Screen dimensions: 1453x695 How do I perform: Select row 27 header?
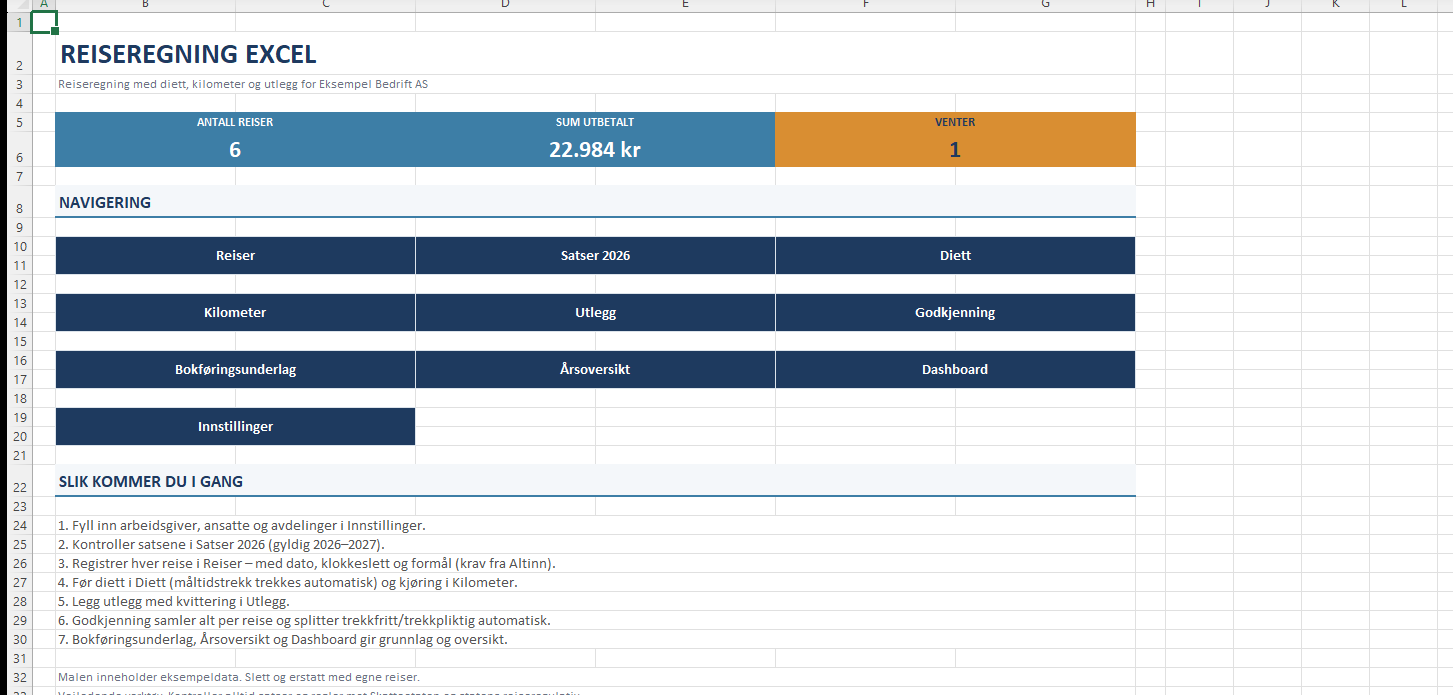click(x=18, y=582)
